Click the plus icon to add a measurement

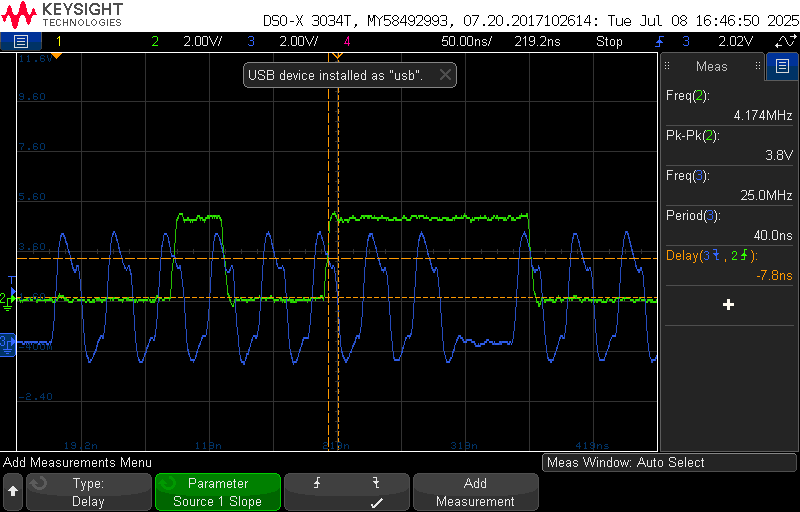728,304
